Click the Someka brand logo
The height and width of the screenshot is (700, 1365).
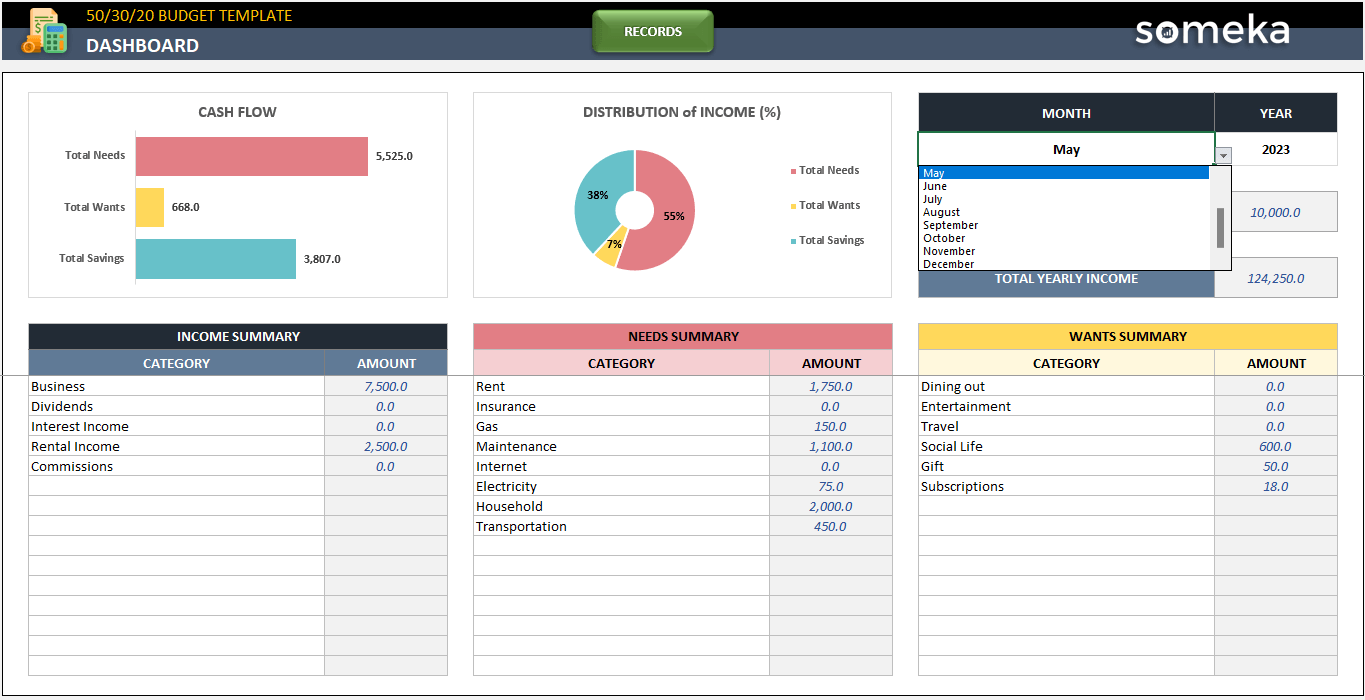click(x=1212, y=30)
